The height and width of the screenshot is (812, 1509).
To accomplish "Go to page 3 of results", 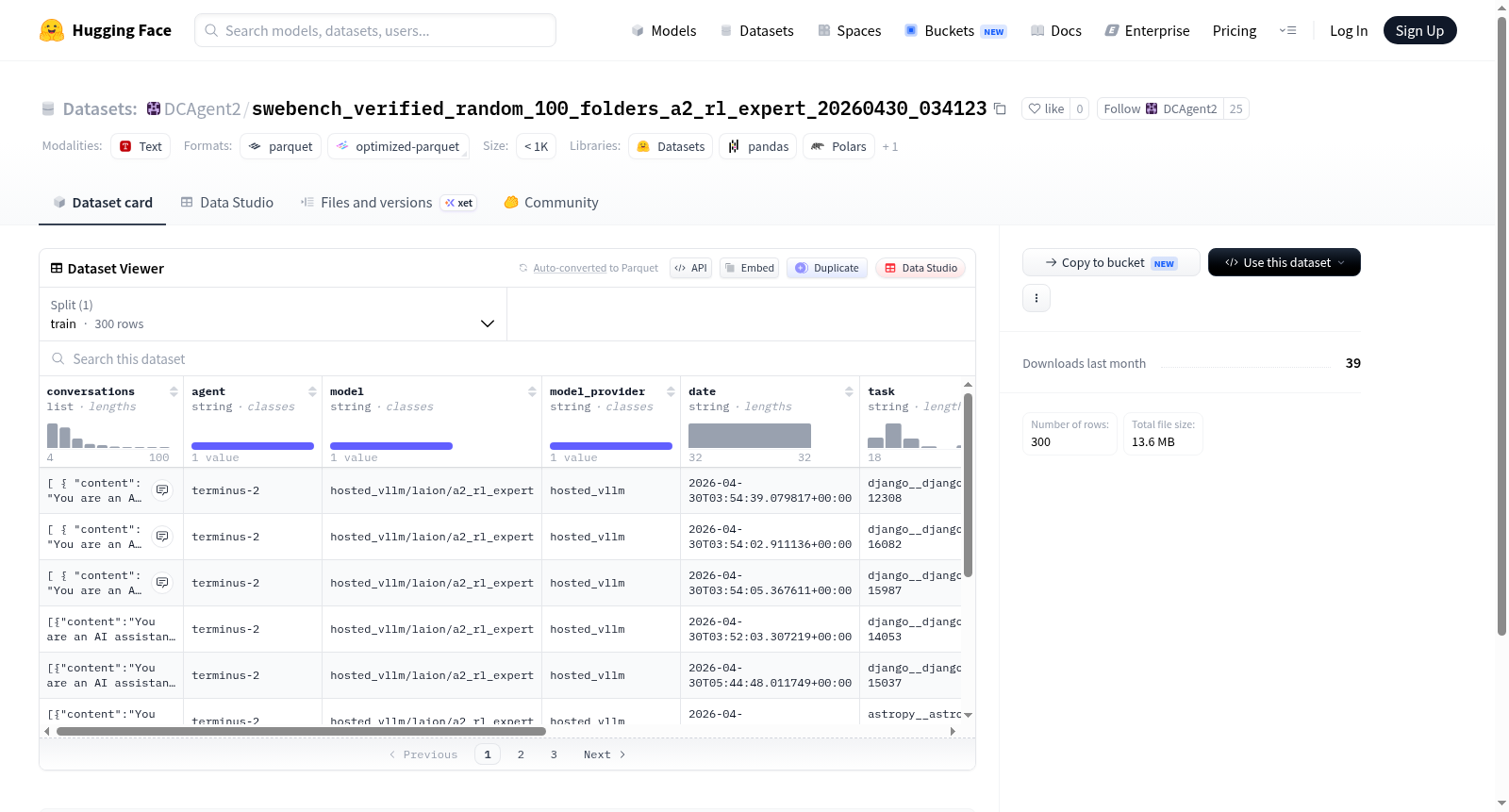I will (x=554, y=754).
